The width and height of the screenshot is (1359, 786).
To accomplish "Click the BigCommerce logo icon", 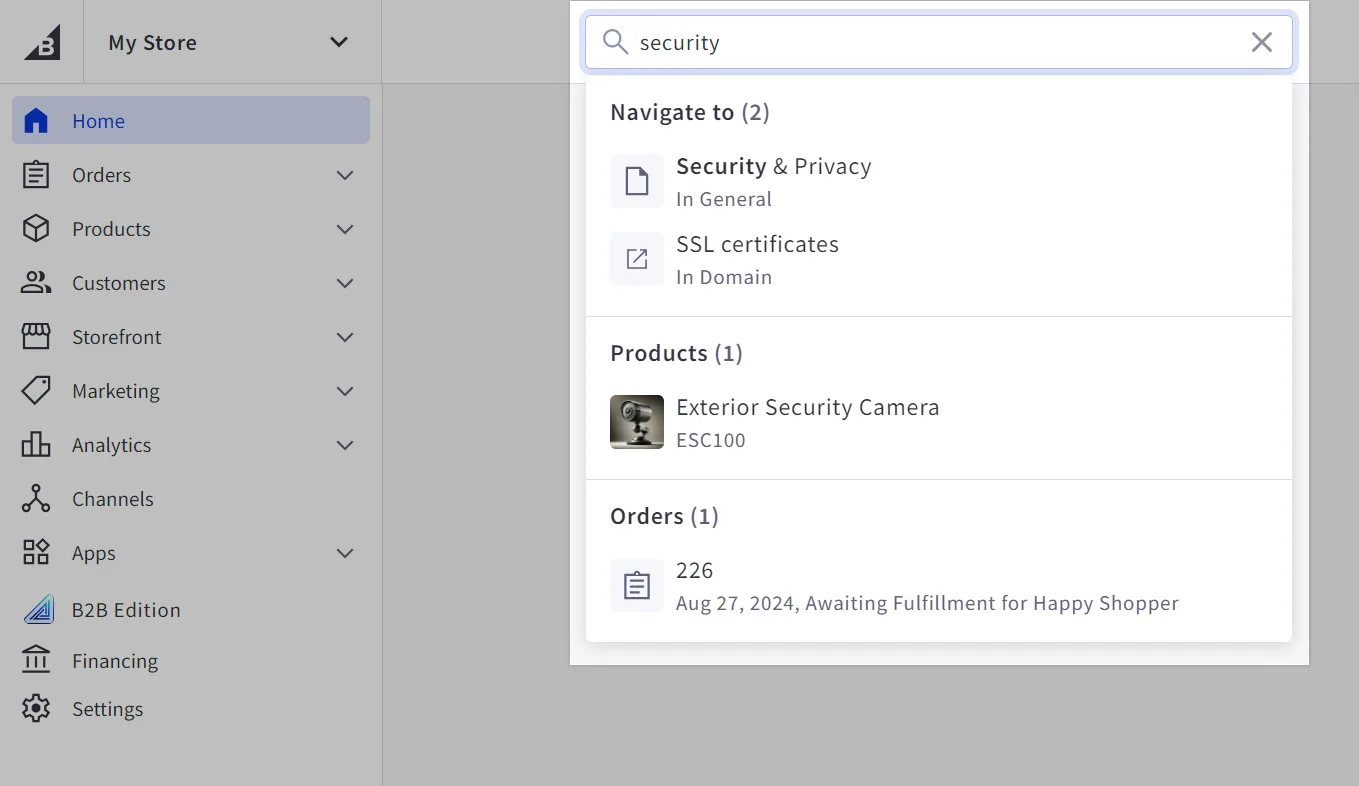I will [42, 42].
